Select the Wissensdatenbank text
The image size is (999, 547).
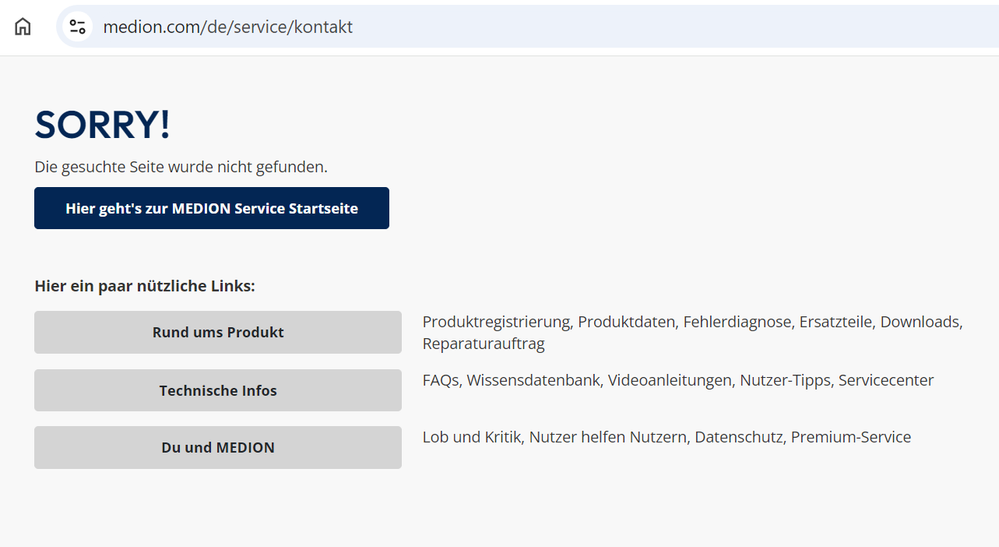[x=532, y=380]
